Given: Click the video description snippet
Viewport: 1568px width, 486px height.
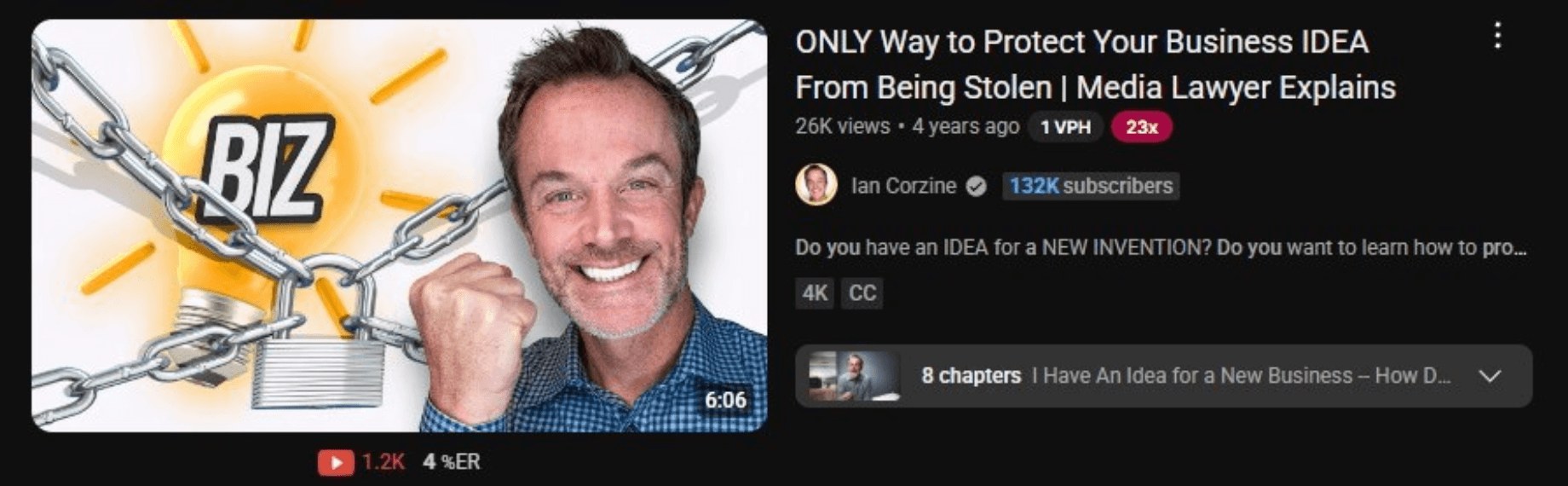Looking at the screenshot, I should (x=1161, y=247).
